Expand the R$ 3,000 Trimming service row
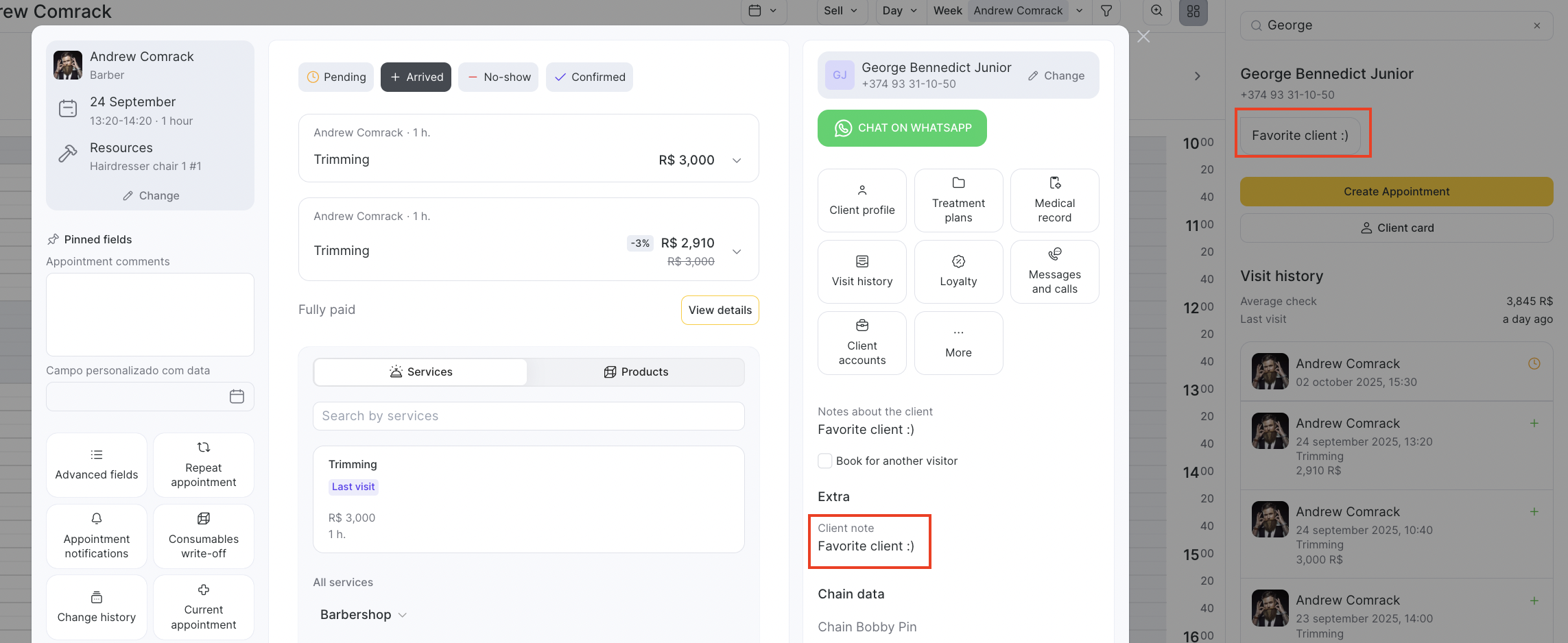Screen dimensions: 1568x643 pyautogui.click(x=737, y=160)
